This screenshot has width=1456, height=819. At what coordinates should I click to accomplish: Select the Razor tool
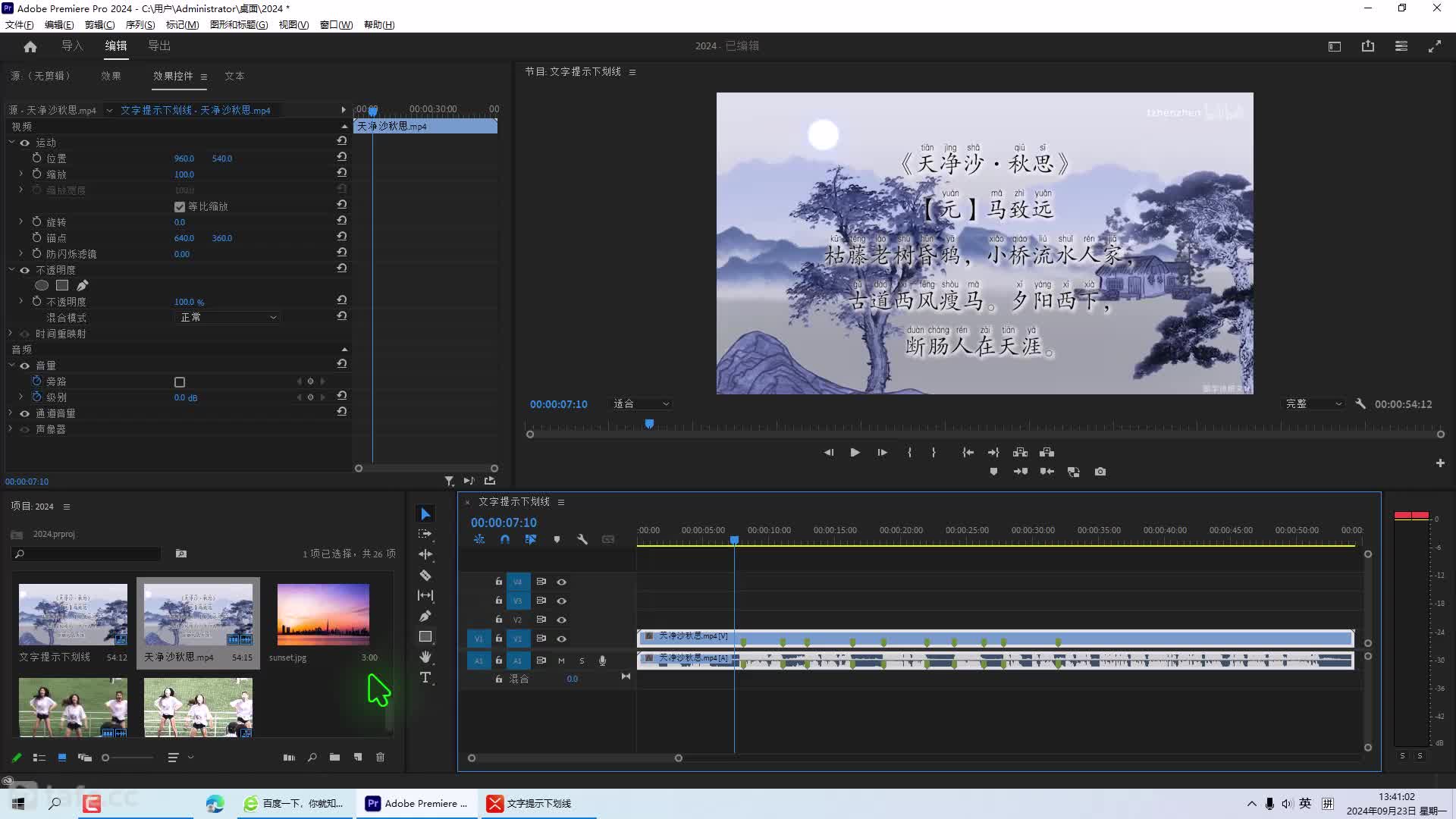(425, 575)
